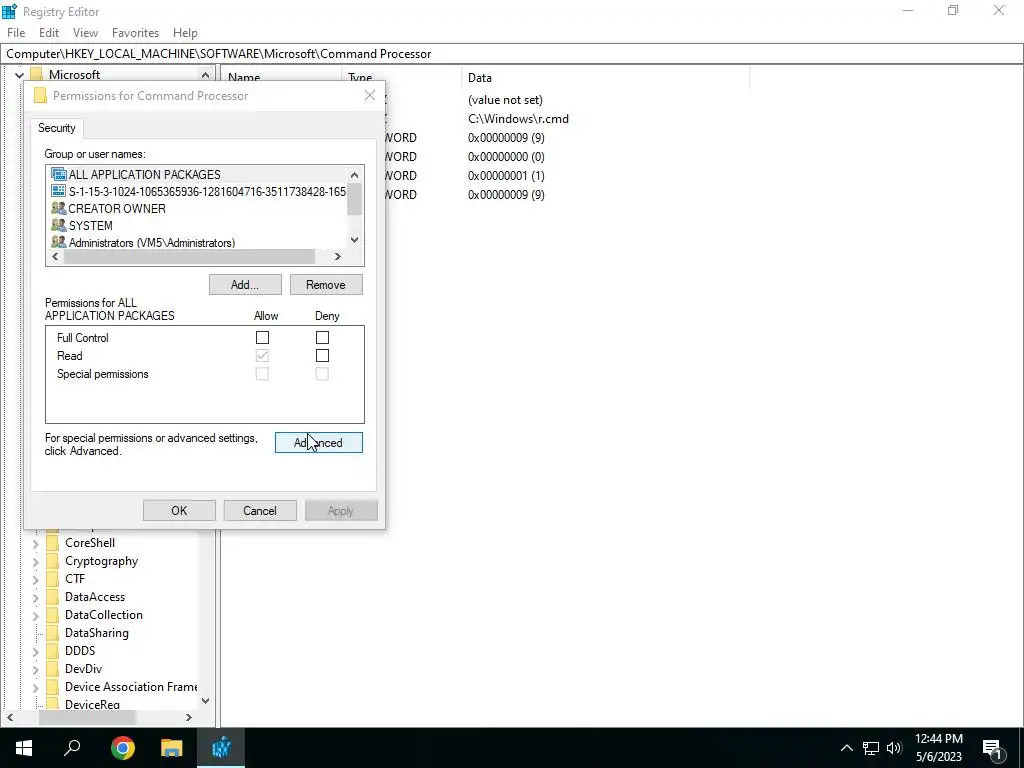Check Allow for Full Control
This screenshot has height=768, width=1024.
pos(263,338)
